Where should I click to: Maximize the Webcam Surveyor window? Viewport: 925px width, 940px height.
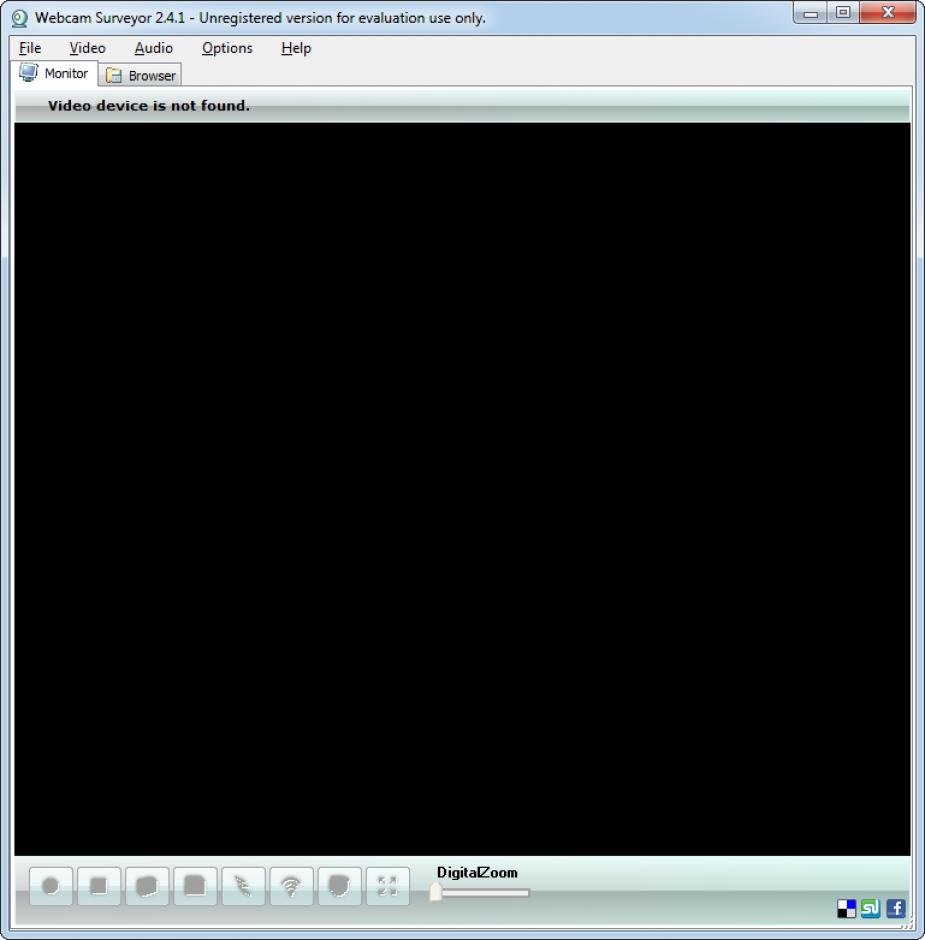coord(843,13)
